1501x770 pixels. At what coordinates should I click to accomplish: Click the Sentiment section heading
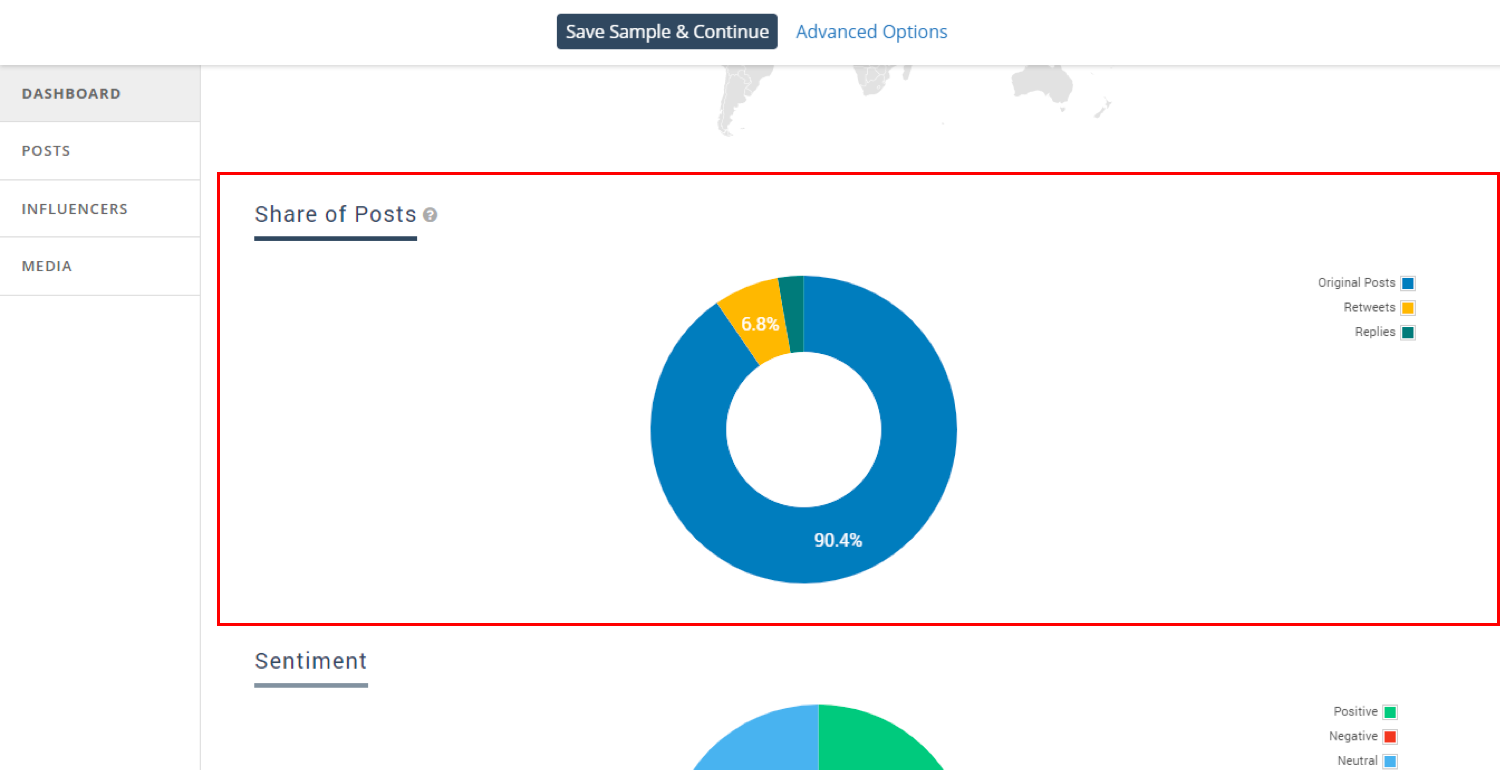pos(311,661)
